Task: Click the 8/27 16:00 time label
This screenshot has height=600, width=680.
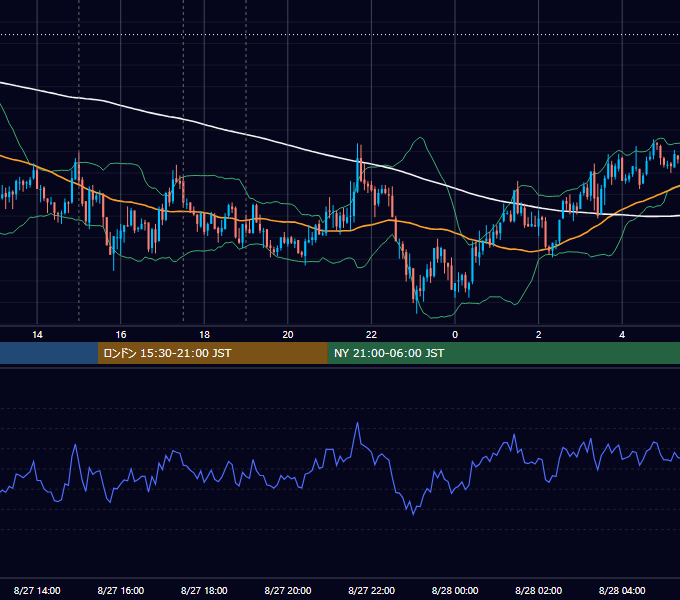Action: tap(121, 590)
